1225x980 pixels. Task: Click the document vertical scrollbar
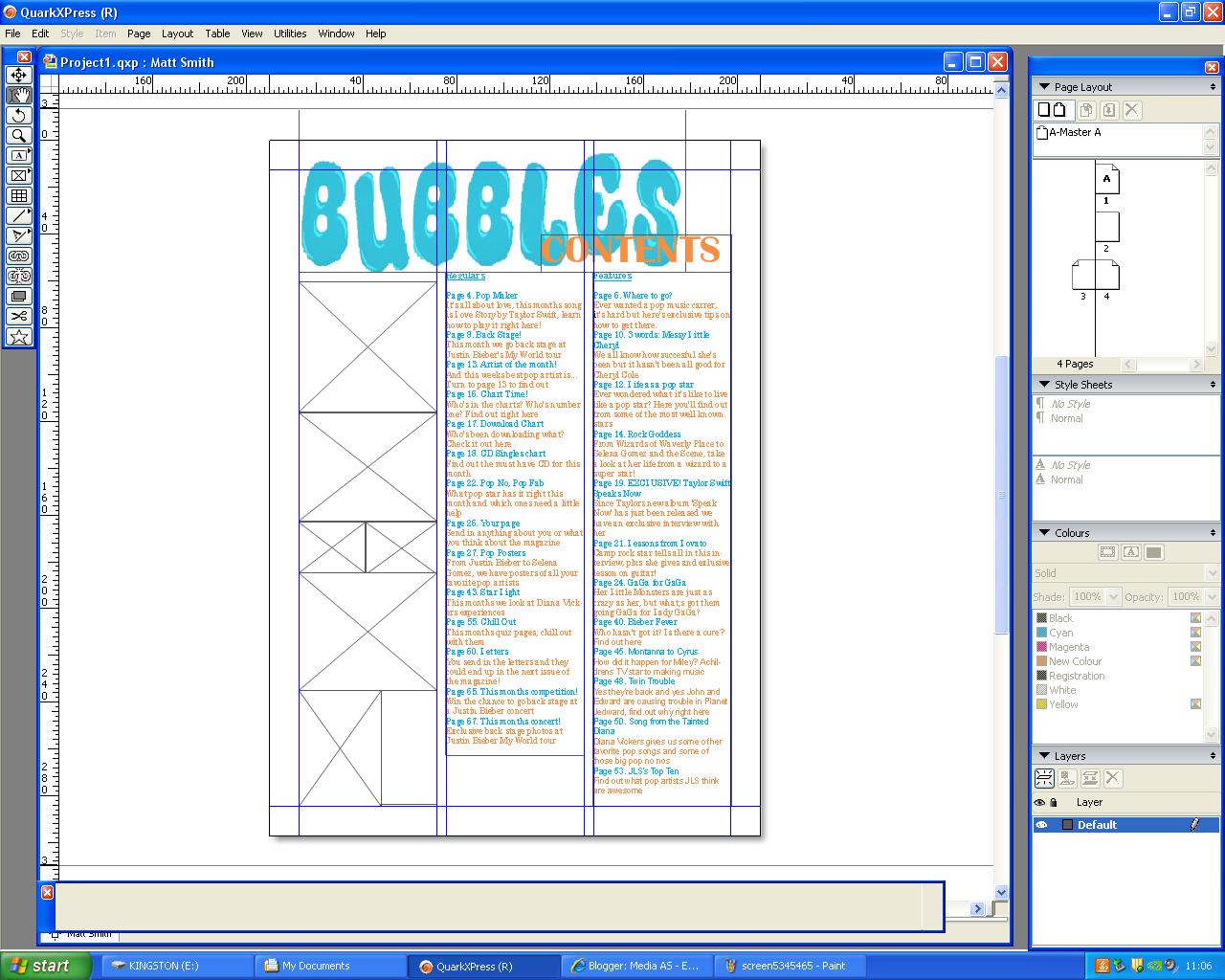1002,493
